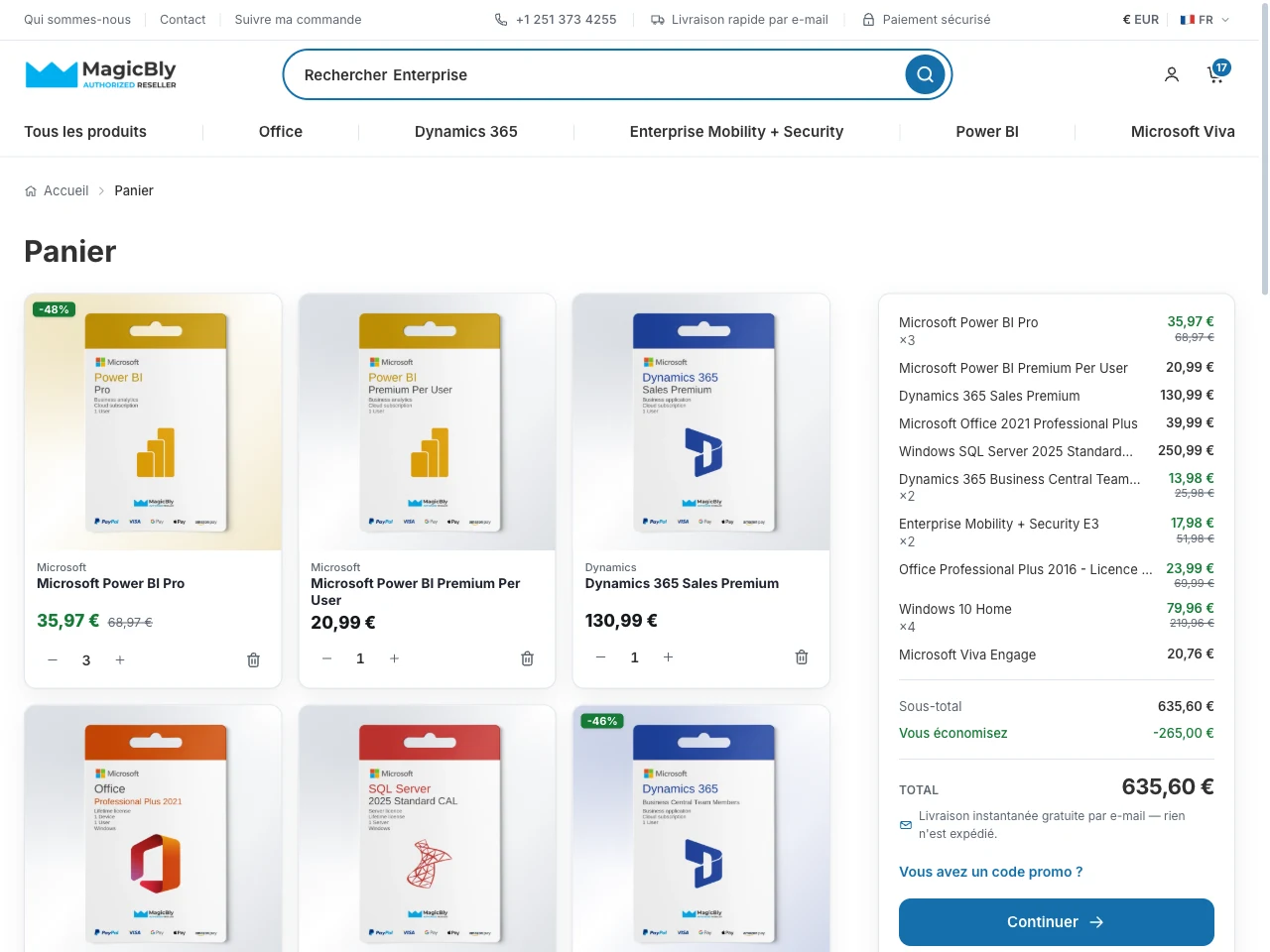Click Vous avez un code promo link

pos(990,872)
